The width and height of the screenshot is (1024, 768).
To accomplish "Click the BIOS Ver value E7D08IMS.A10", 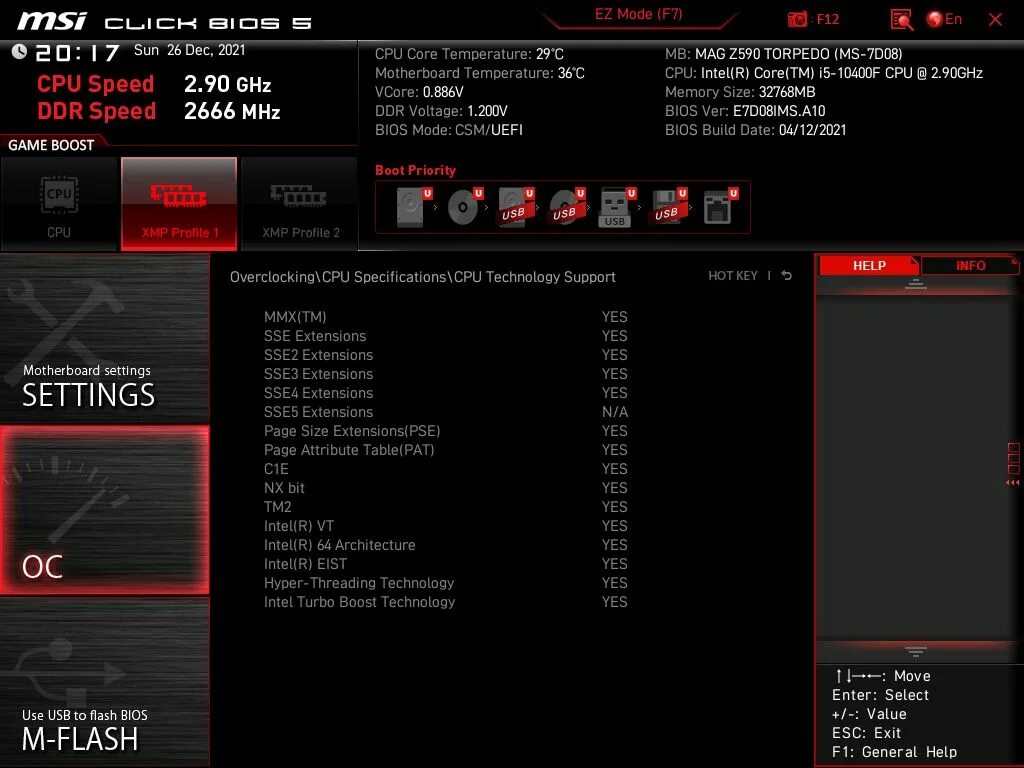I will point(779,110).
